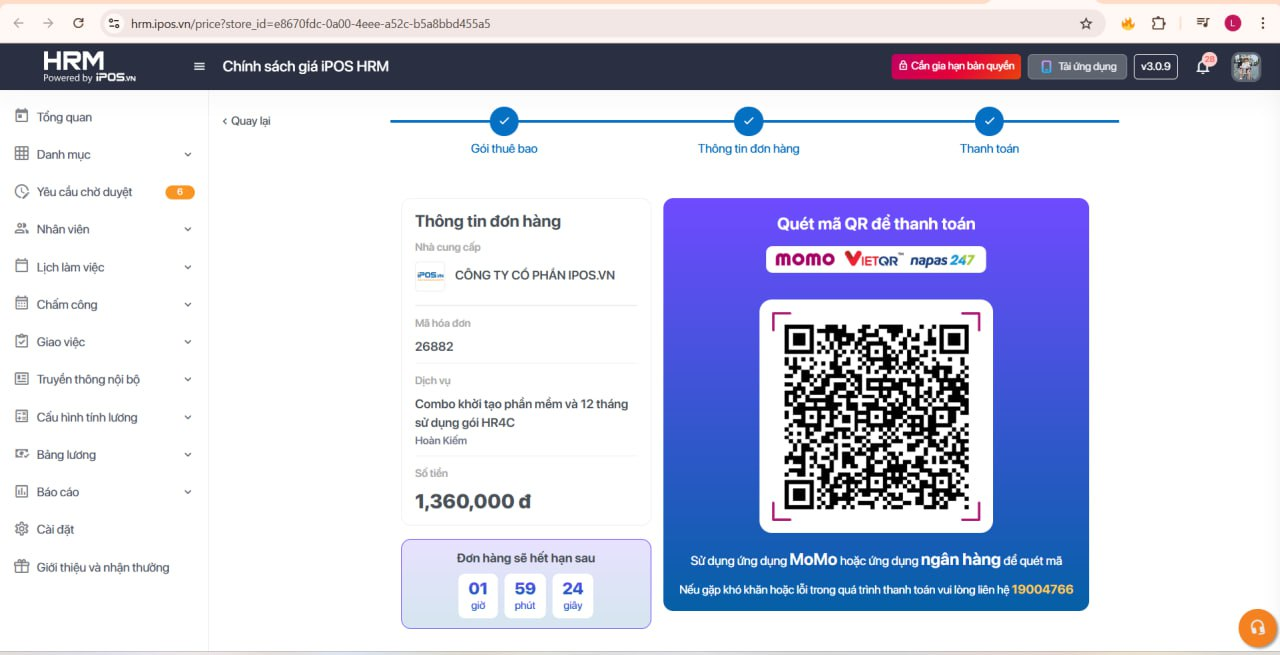Click the site information icon in address bar
1280x655 pixels.
tap(114, 23)
